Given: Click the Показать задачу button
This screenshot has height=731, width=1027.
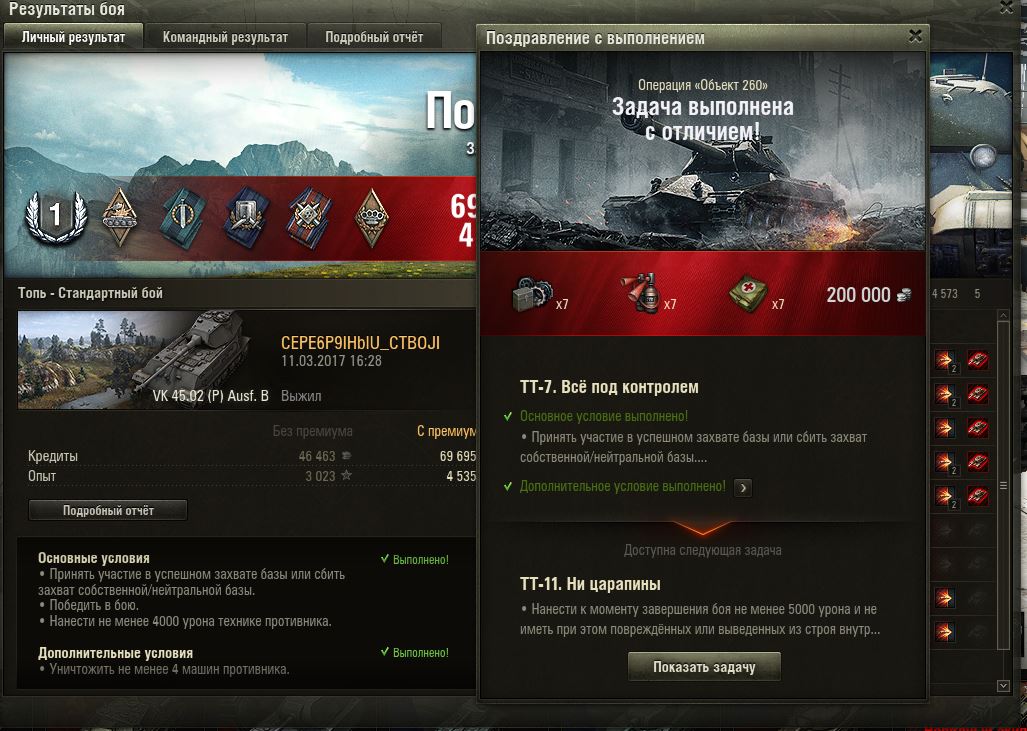Looking at the screenshot, I should coord(704,667).
